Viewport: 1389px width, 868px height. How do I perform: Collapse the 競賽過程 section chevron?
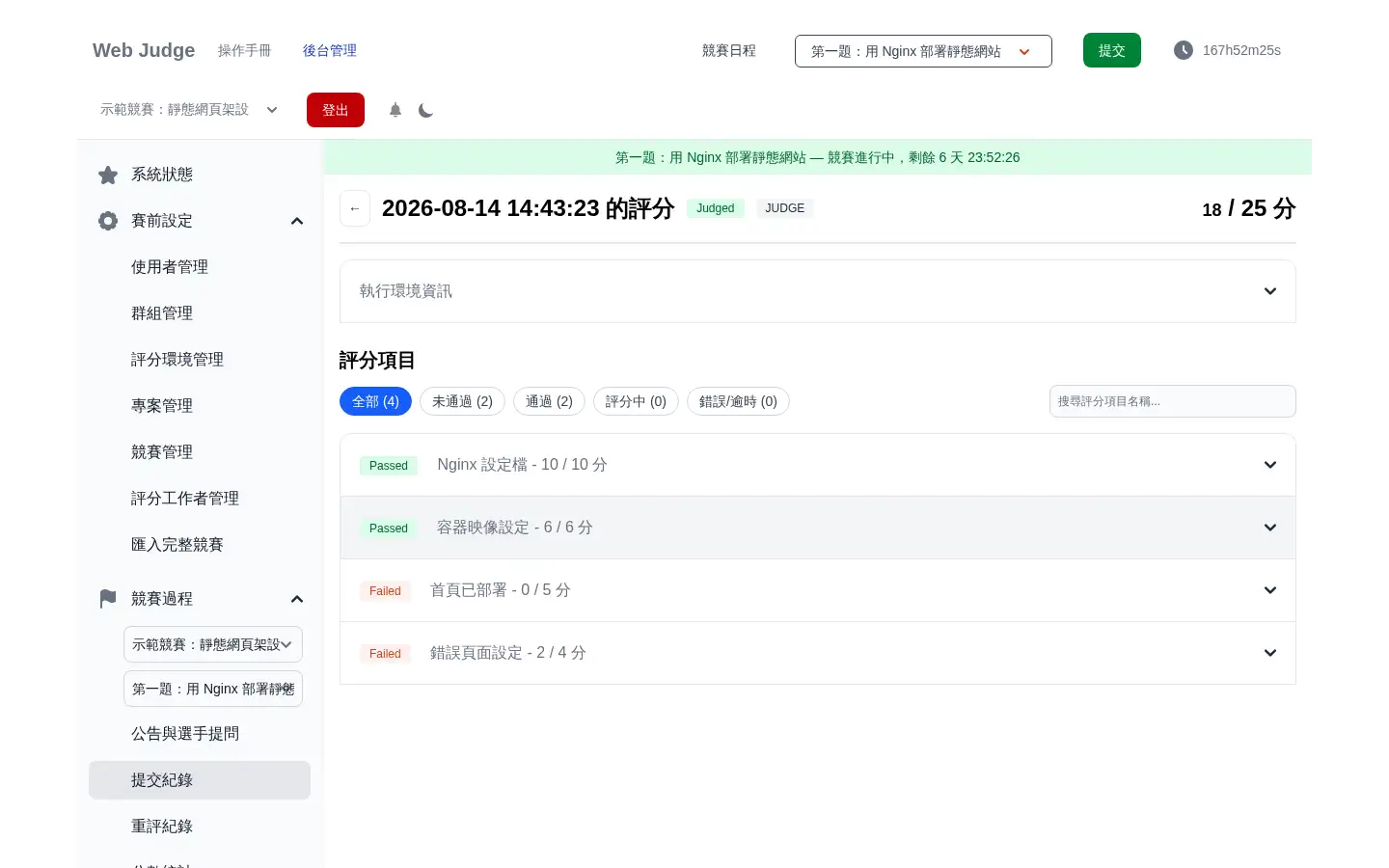coord(297,599)
